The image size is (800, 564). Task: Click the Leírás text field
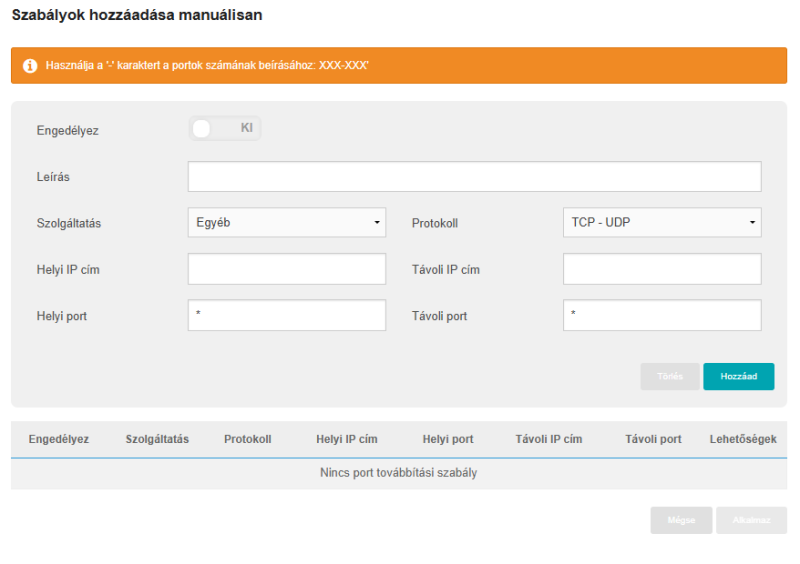click(474, 177)
